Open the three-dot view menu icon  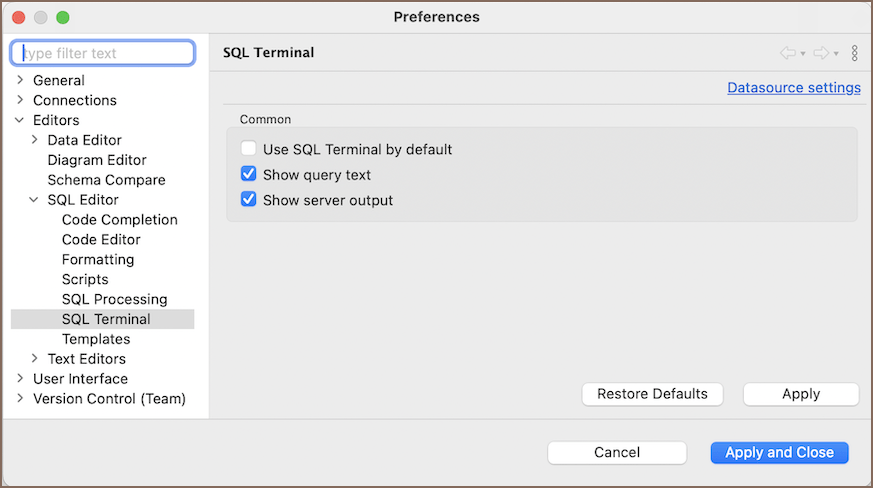(x=854, y=53)
